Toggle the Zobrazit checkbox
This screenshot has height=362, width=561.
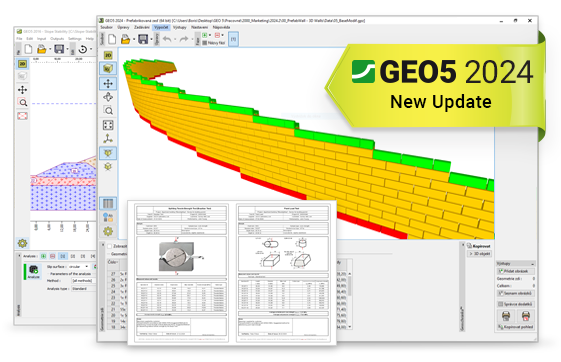tap(110, 246)
